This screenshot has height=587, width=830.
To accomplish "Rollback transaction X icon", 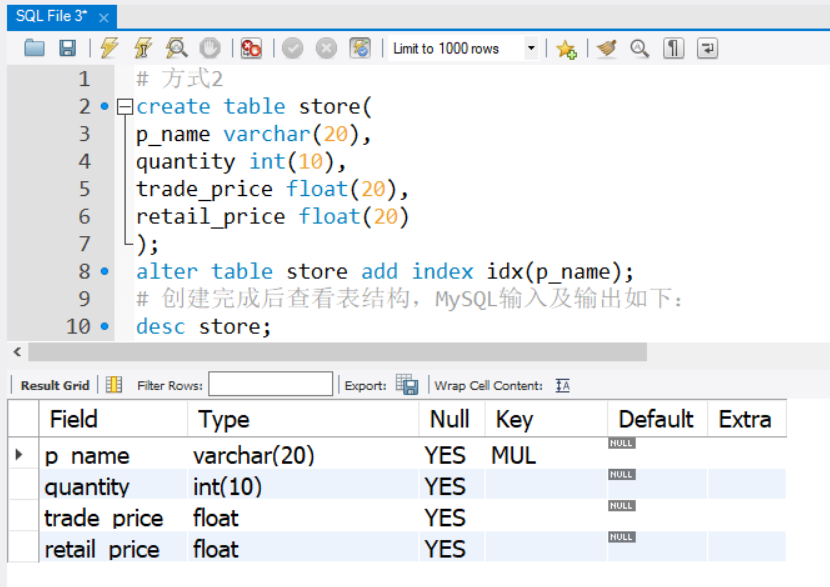I will tap(326, 48).
